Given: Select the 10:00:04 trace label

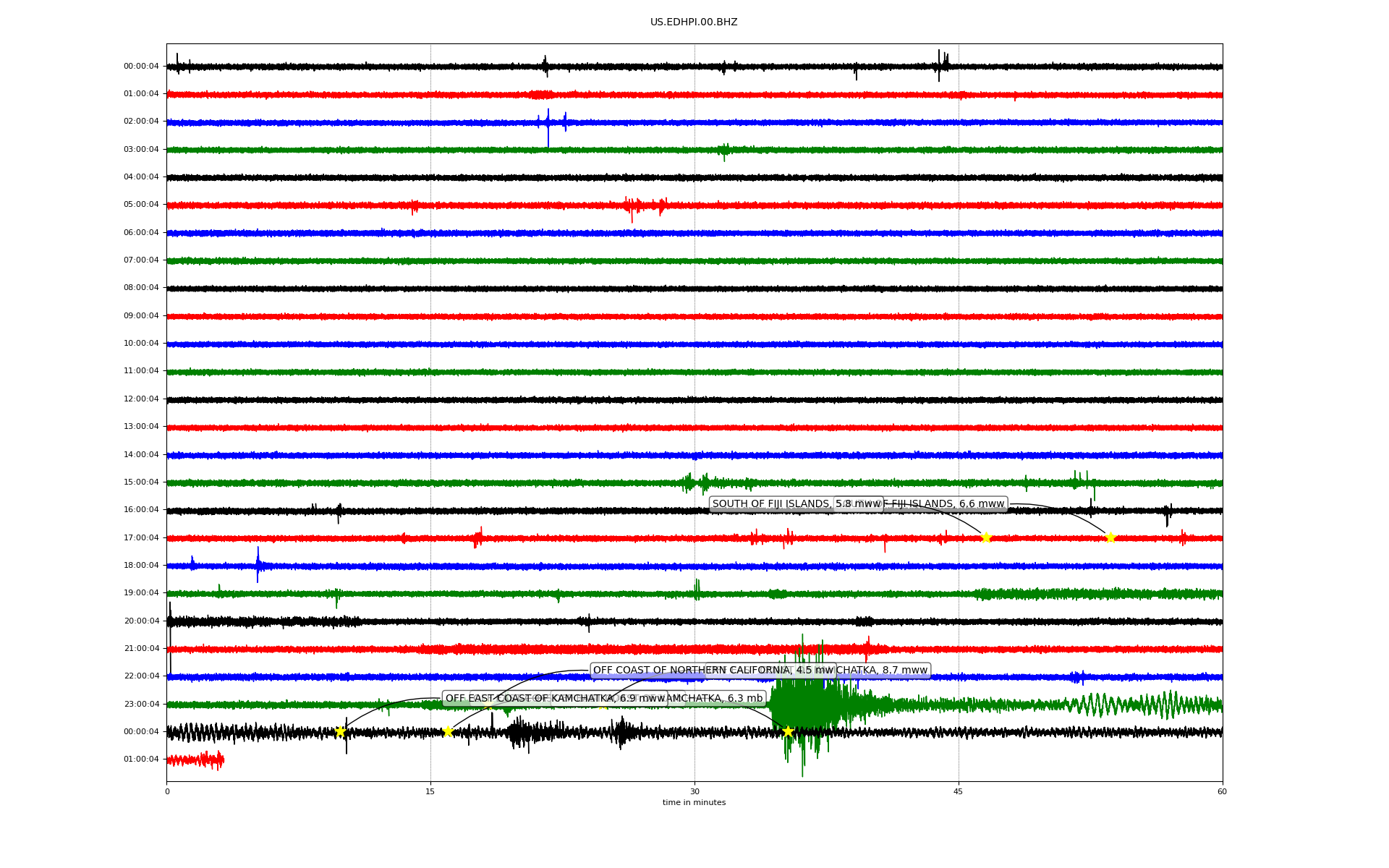Looking at the screenshot, I should coord(141,344).
